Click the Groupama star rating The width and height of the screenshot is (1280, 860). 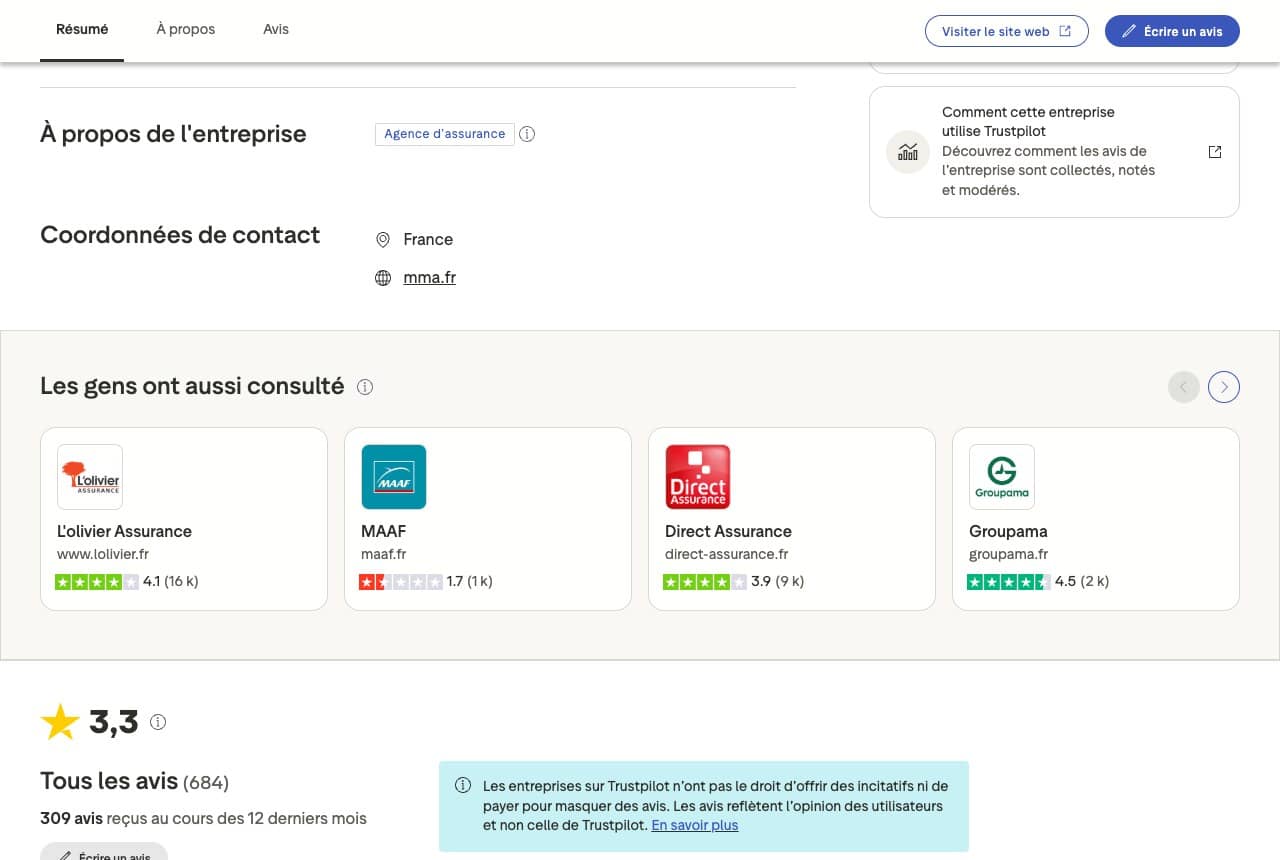(x=1009, y=581)
